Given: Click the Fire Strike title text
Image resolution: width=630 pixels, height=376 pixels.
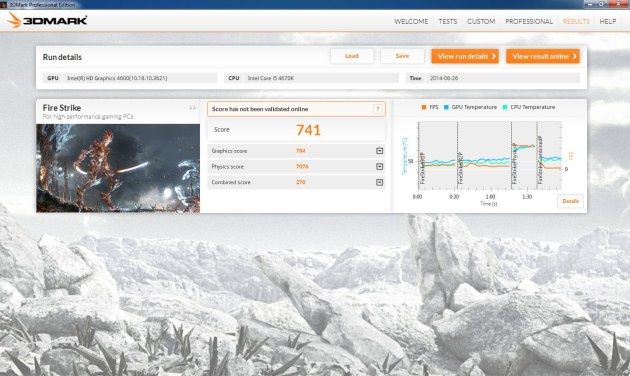Looking at the screenshot, I should [62, 108].
